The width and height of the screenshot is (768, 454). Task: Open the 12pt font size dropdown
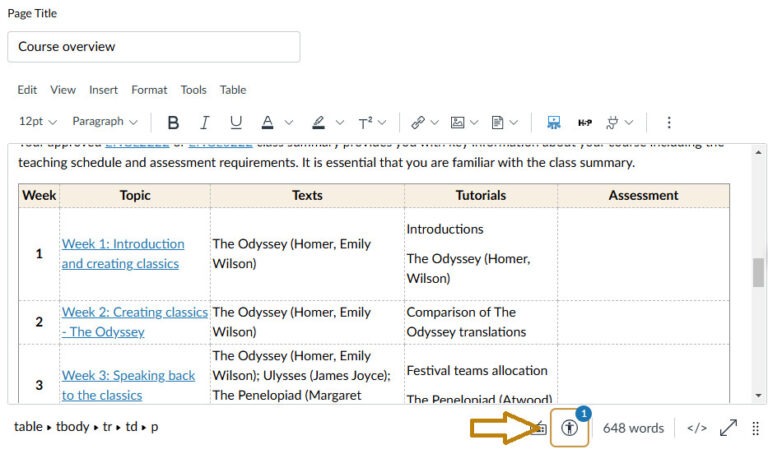pos(37,122)
